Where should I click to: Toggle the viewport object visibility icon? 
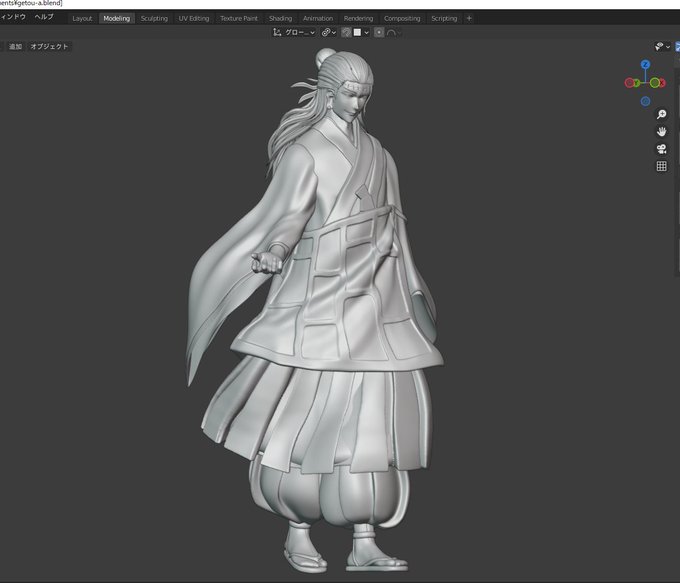point(660,46)
